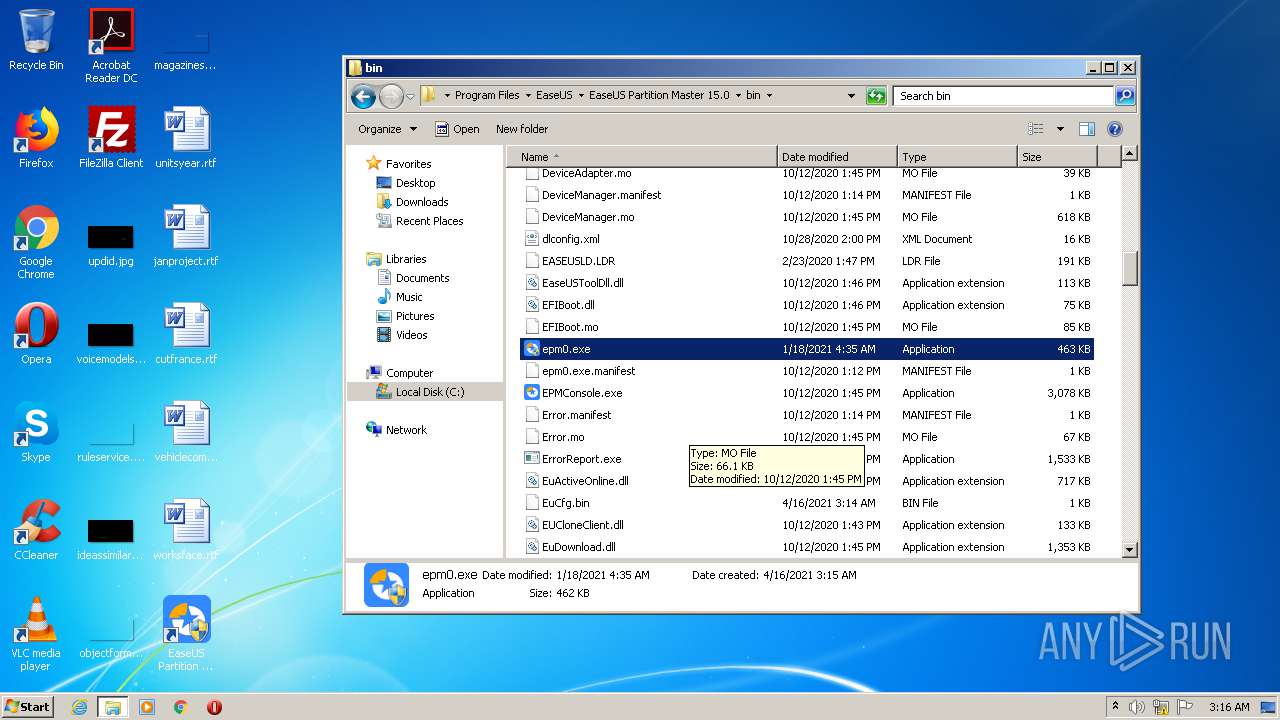The width and height of the screenshot is (1280, 720).
Task: Click the volume tray icon
Action: [x=1138, y=707]
